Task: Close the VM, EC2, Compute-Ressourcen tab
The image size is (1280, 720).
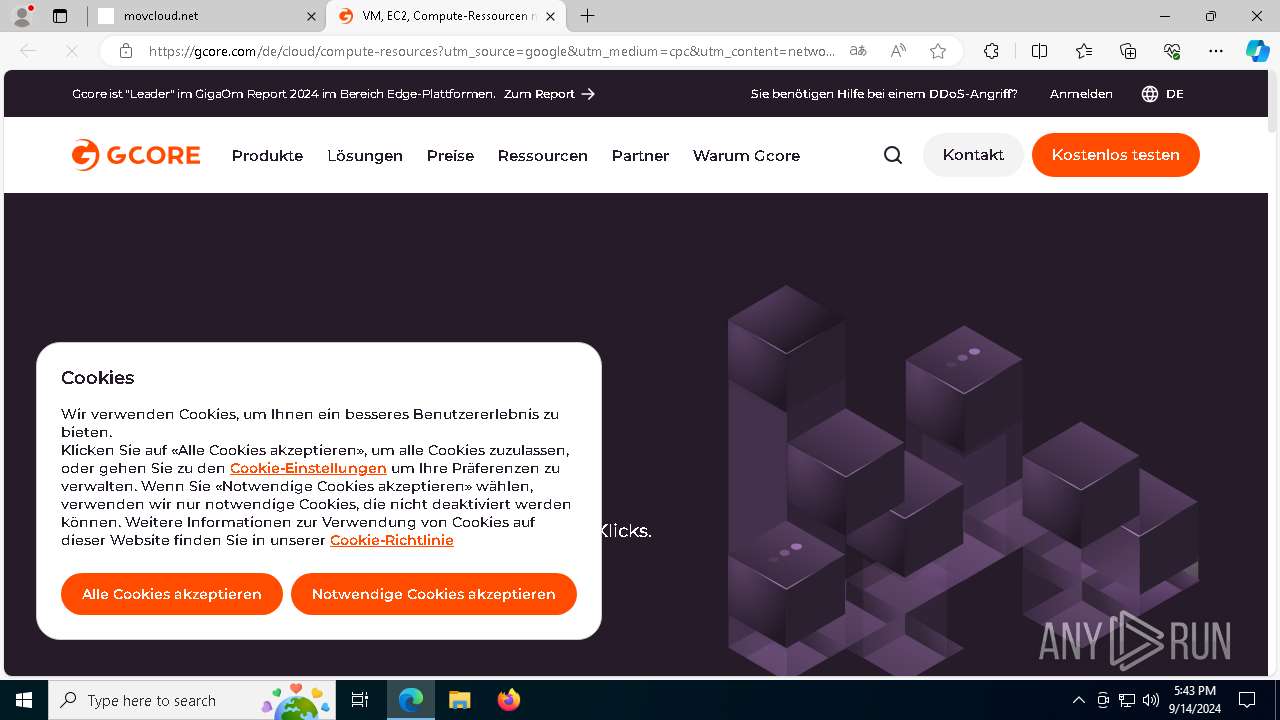Action: coord(551,16)
